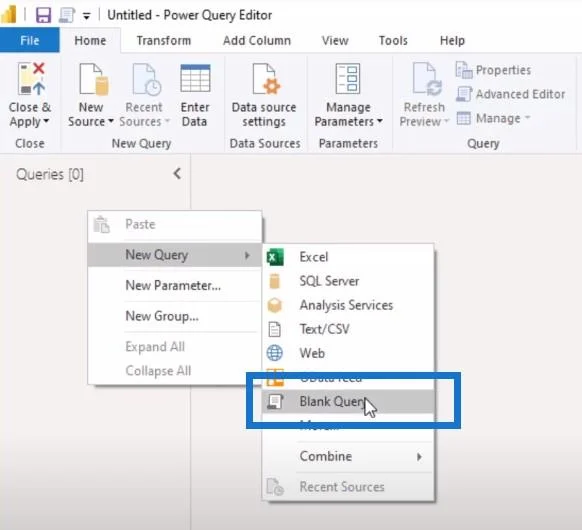Open the Tools ribbon tab
The width and height of the screenshot is (582, 530).
(393, 40)
